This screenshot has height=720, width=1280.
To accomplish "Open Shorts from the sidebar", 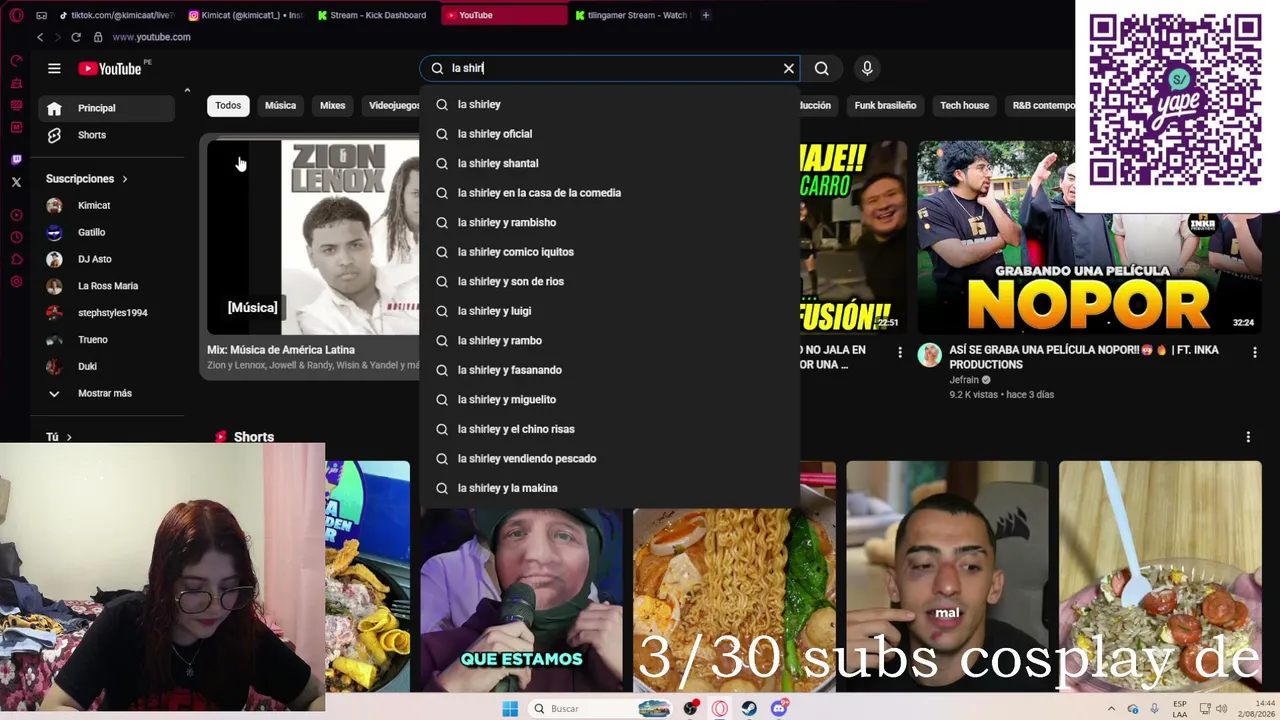I will click(x=107, y=135).
